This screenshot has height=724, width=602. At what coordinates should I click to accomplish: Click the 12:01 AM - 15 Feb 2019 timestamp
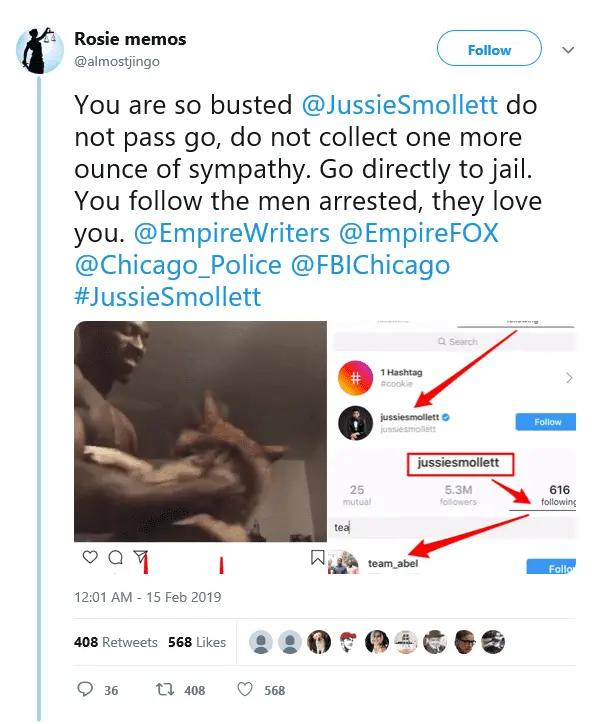click(x=148, y=597)
